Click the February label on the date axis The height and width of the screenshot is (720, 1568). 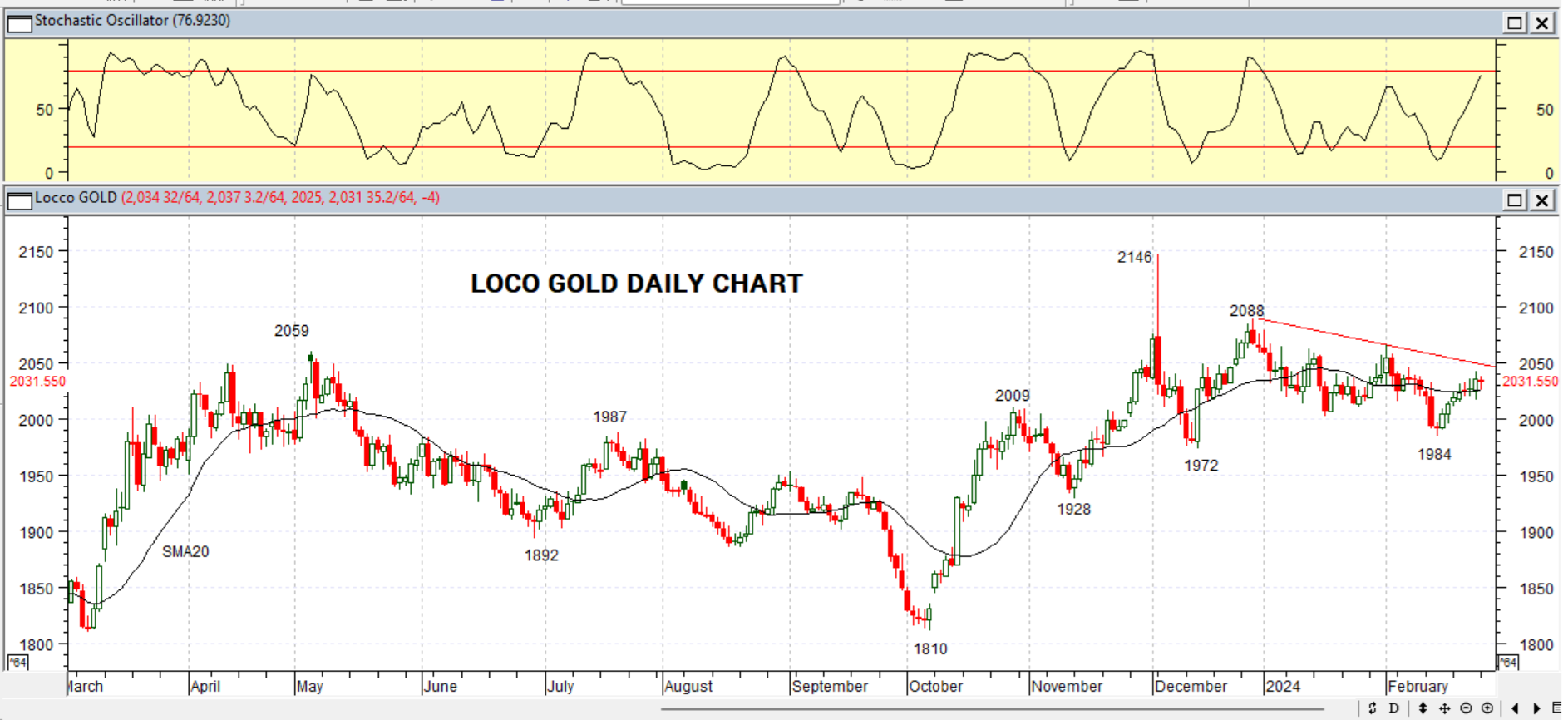click(x=1418, y=687)
